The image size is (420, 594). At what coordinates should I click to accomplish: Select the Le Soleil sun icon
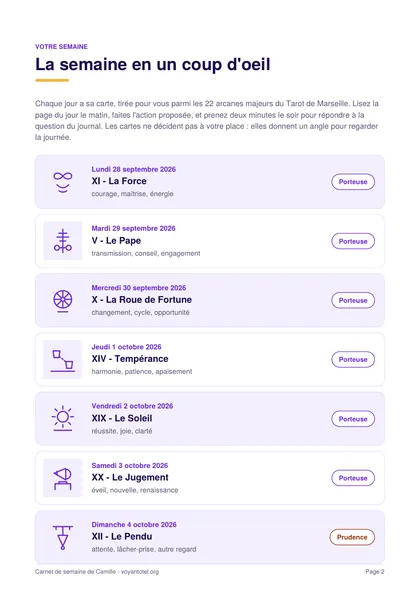tap(62, 419)
